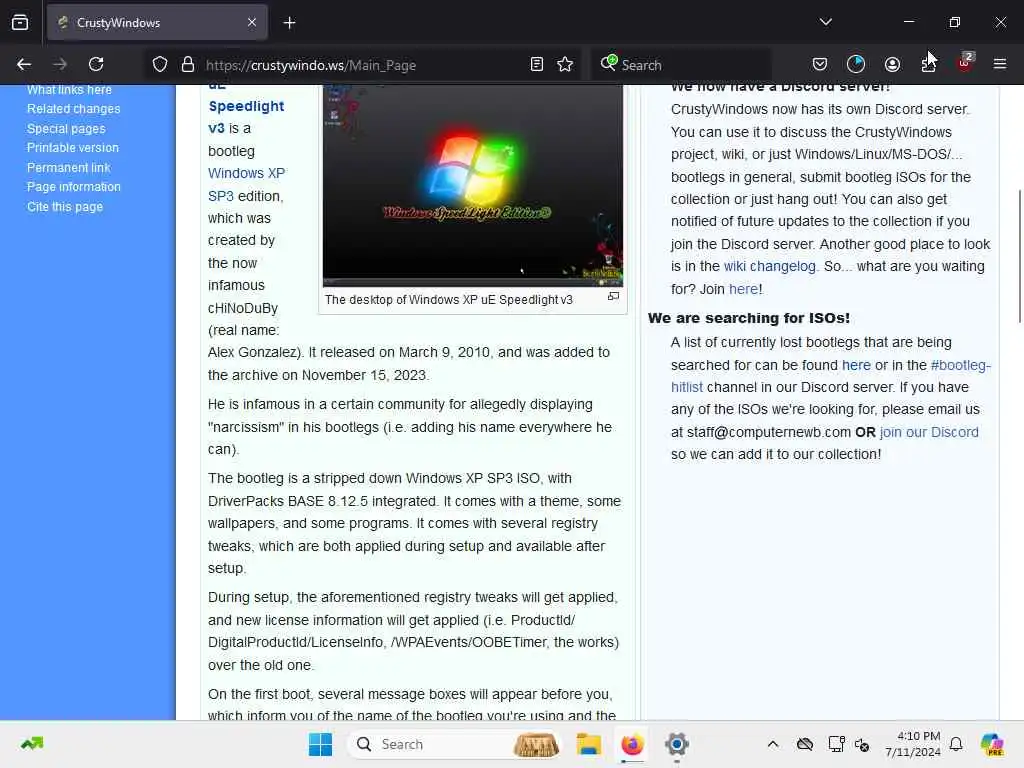Image resolution: width=1024 pixels, height=768 pixels.
Task: Open the notifications bell
Action: [x=956, y=744]
